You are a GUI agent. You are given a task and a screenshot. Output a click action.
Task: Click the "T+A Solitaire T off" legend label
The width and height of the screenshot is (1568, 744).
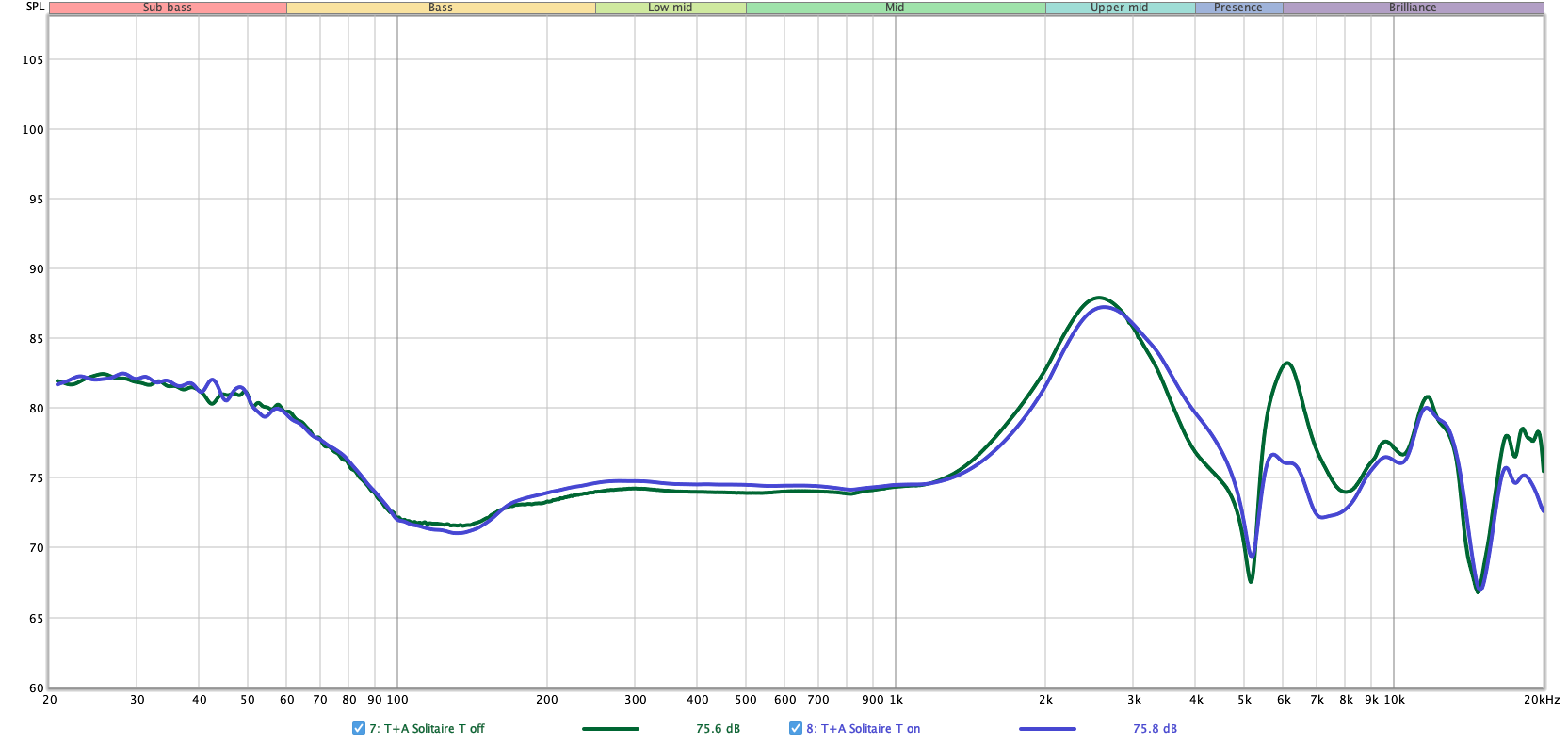click(433, 728)
